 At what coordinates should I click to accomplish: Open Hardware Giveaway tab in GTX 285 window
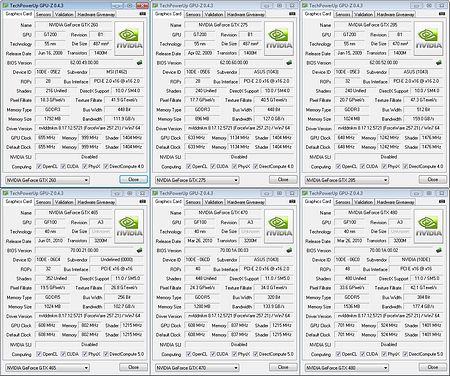click(395, 14)
